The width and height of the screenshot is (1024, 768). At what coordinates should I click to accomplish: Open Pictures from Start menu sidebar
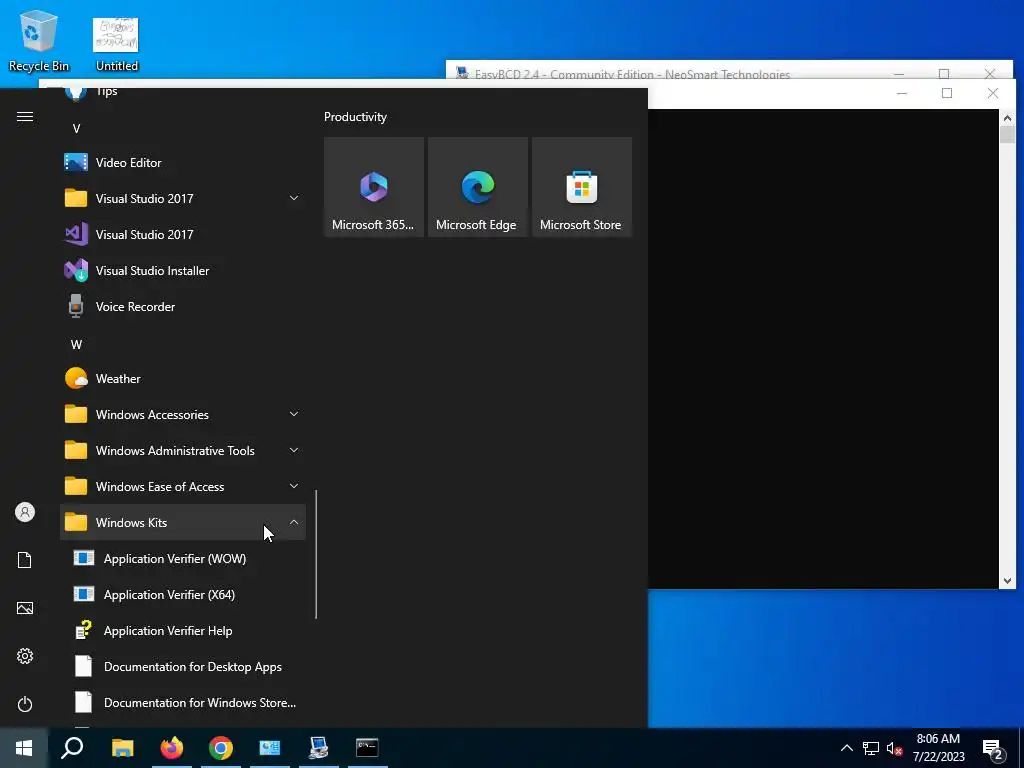[x=25, y=608]
